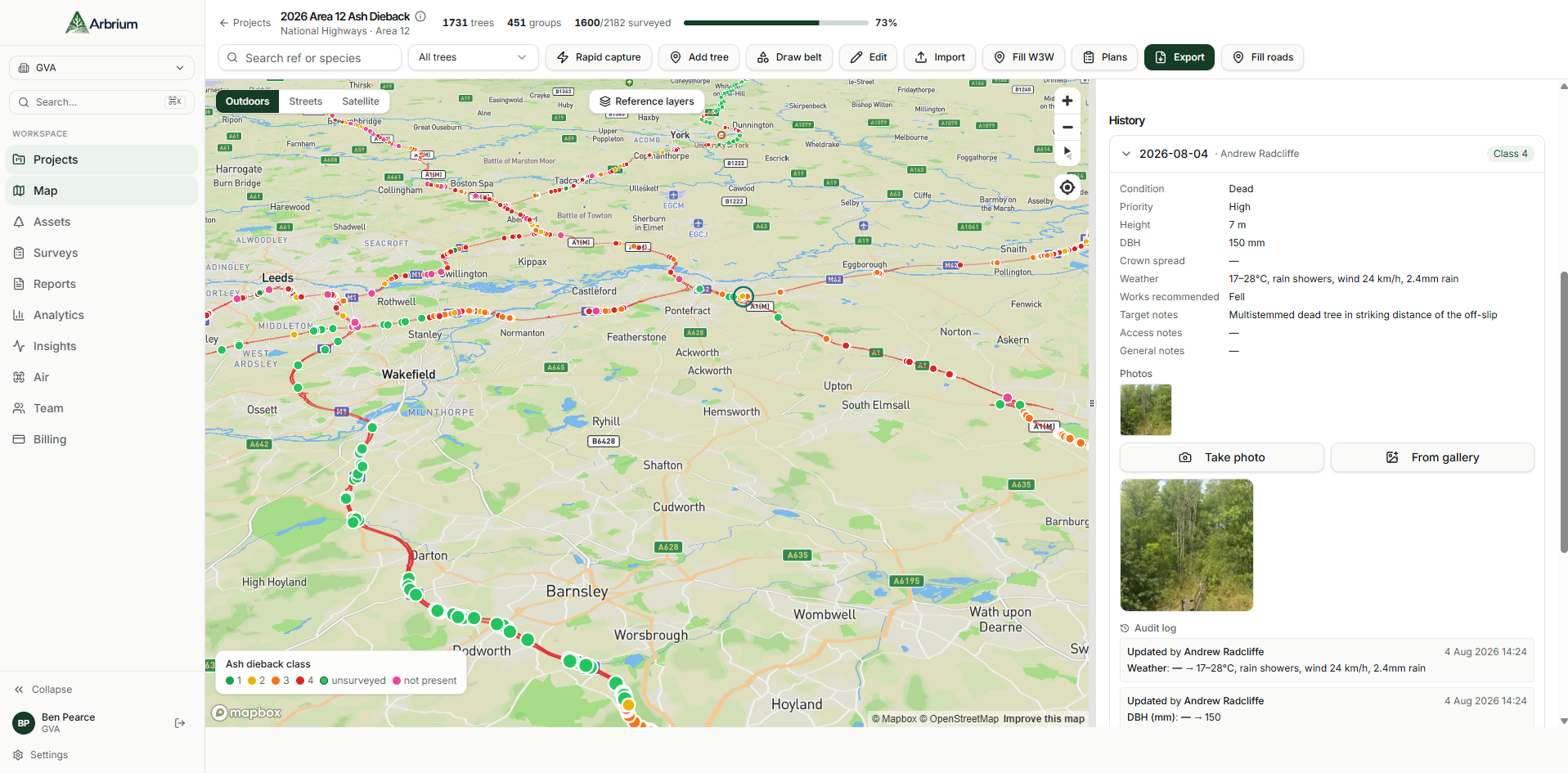Open Settings at the bottom of sidebar
The image size is (1568, 773).
coord(41,755)
